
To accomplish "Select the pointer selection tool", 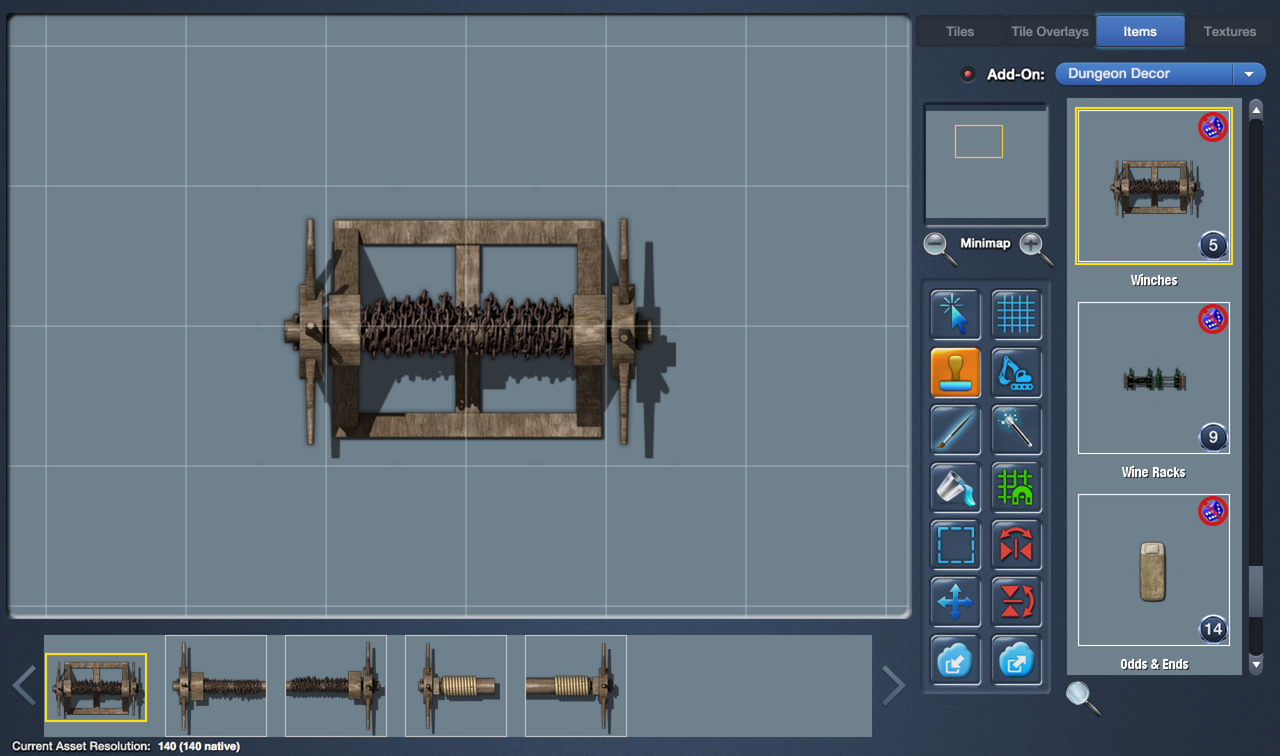I will (x=955, y=315).
